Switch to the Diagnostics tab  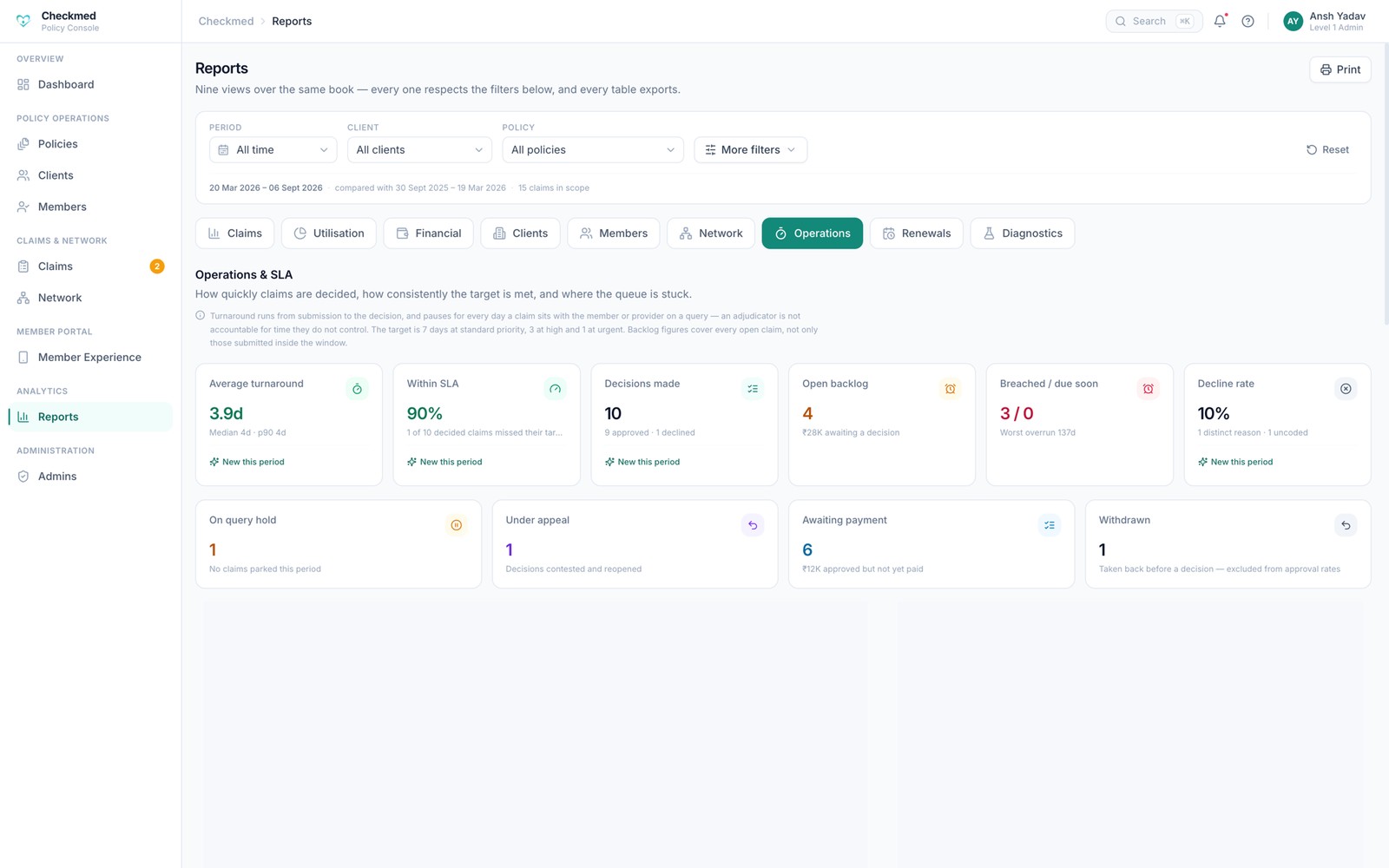point(1023,233)
